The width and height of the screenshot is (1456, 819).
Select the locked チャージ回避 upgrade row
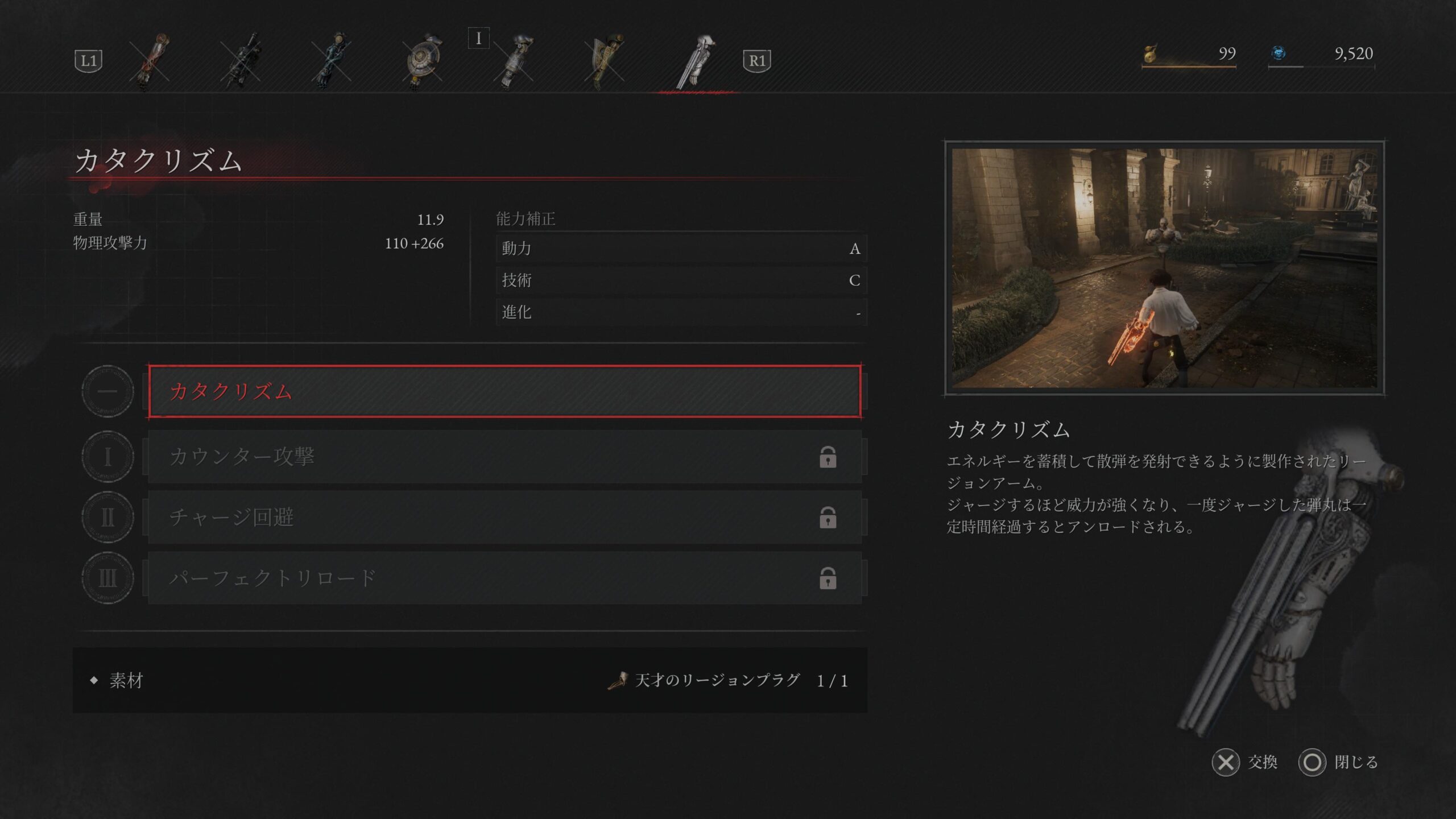point(504,517)
